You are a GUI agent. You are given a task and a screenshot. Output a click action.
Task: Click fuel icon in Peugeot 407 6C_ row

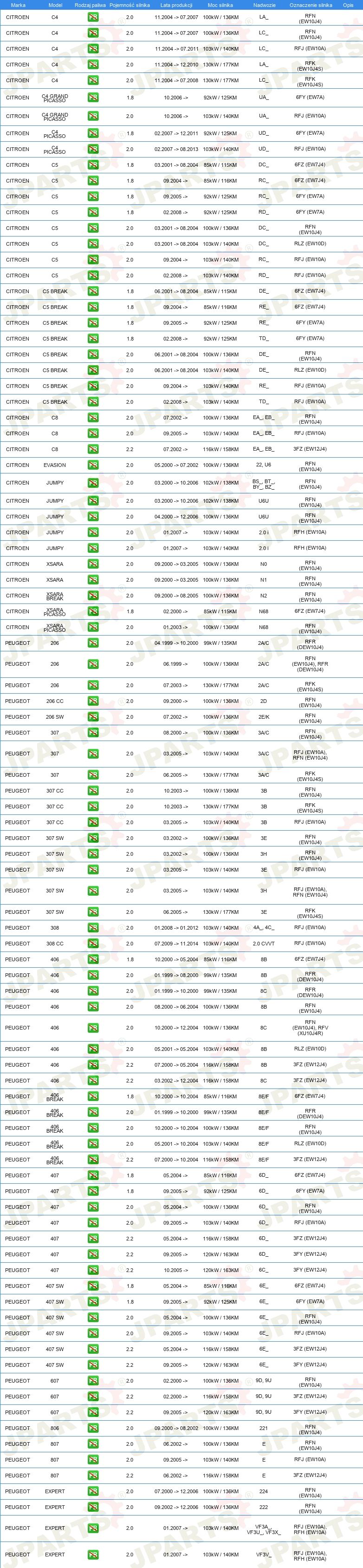coord(93,1270)
